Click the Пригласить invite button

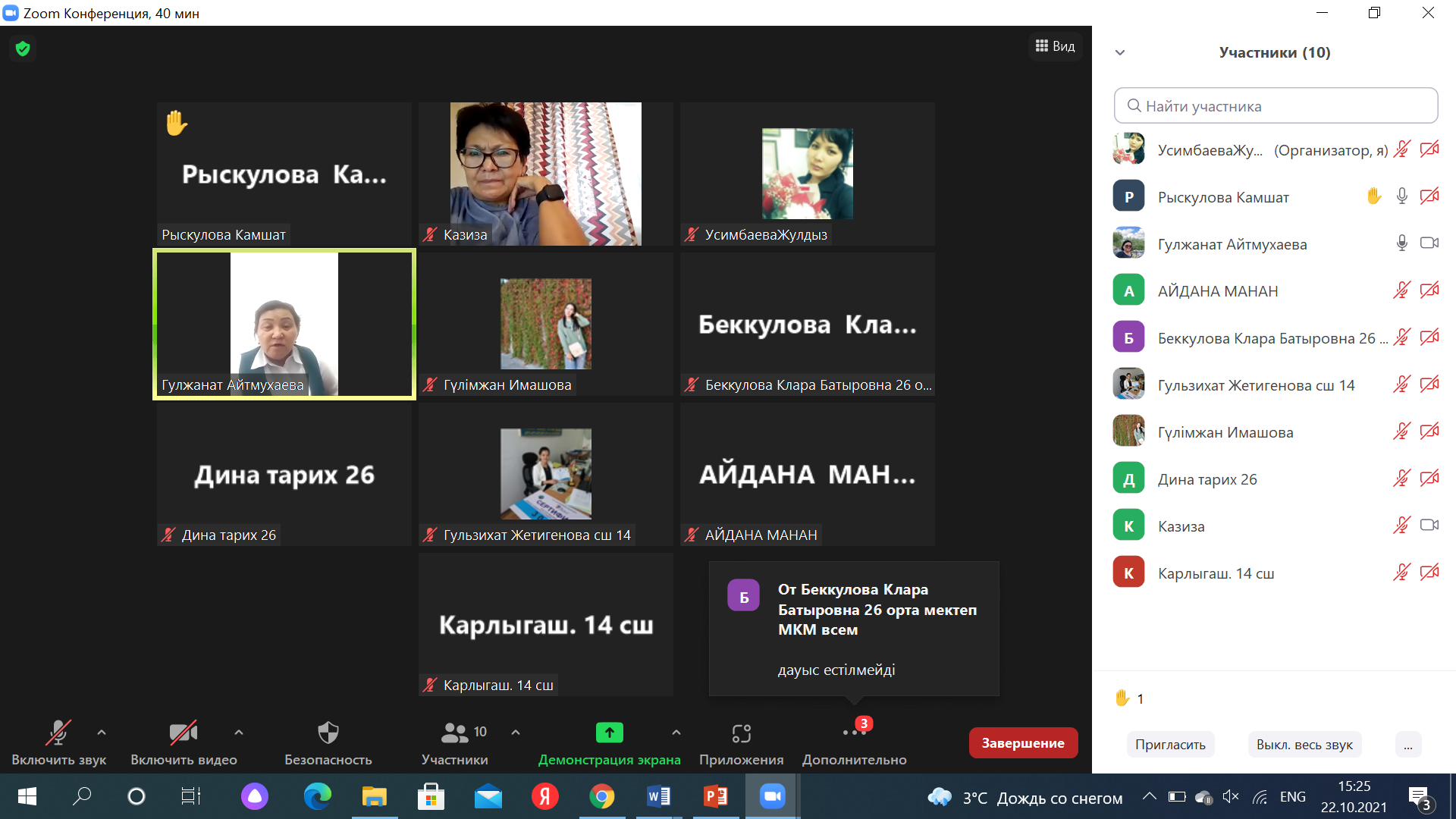(x=1170, y=745)
